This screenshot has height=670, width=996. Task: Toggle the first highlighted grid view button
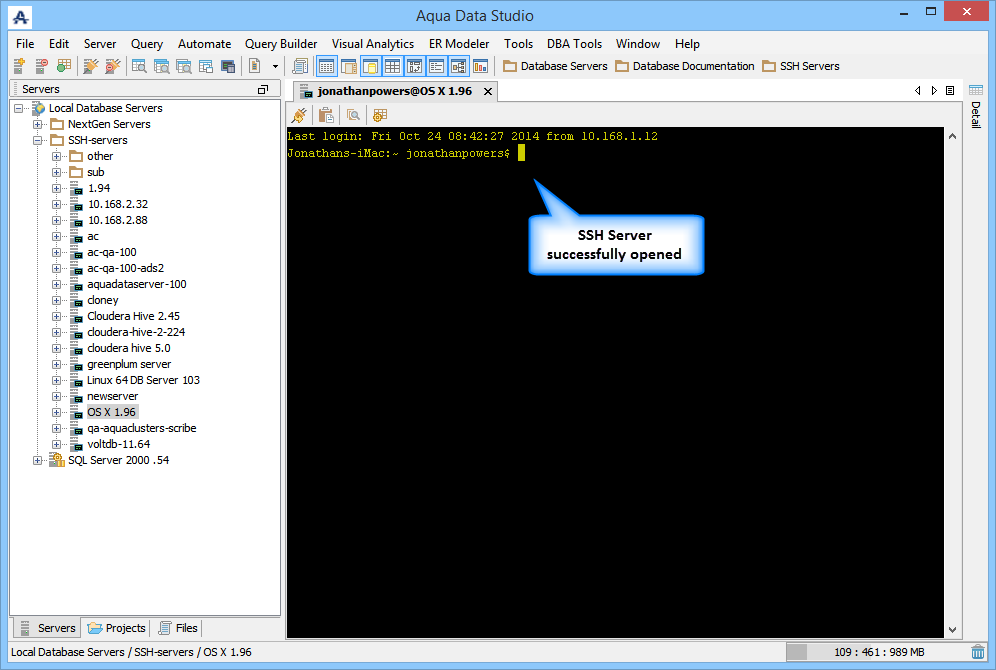click(x=326, y=66)
